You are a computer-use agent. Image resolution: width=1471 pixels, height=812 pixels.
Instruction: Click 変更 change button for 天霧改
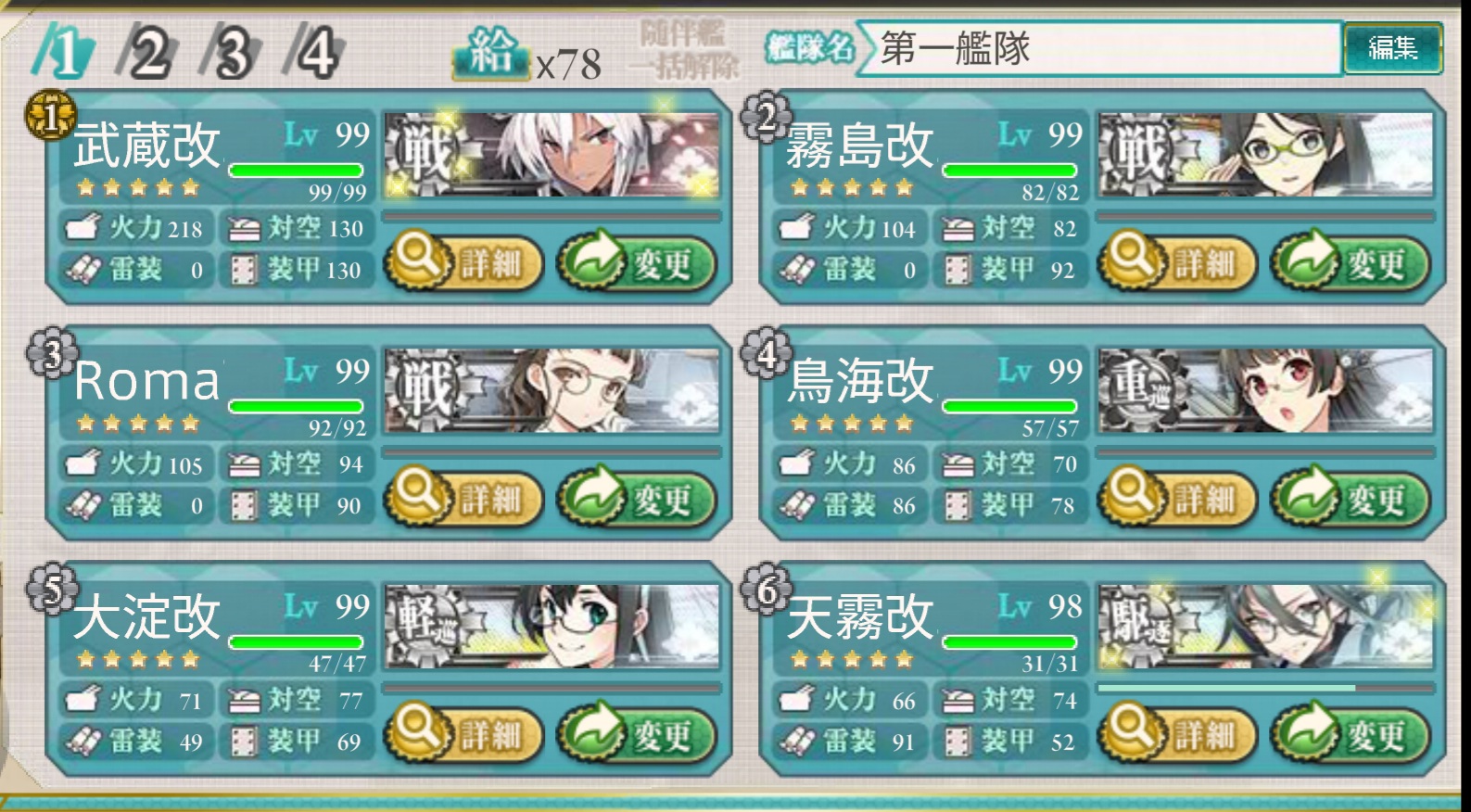pos(1351,735)
